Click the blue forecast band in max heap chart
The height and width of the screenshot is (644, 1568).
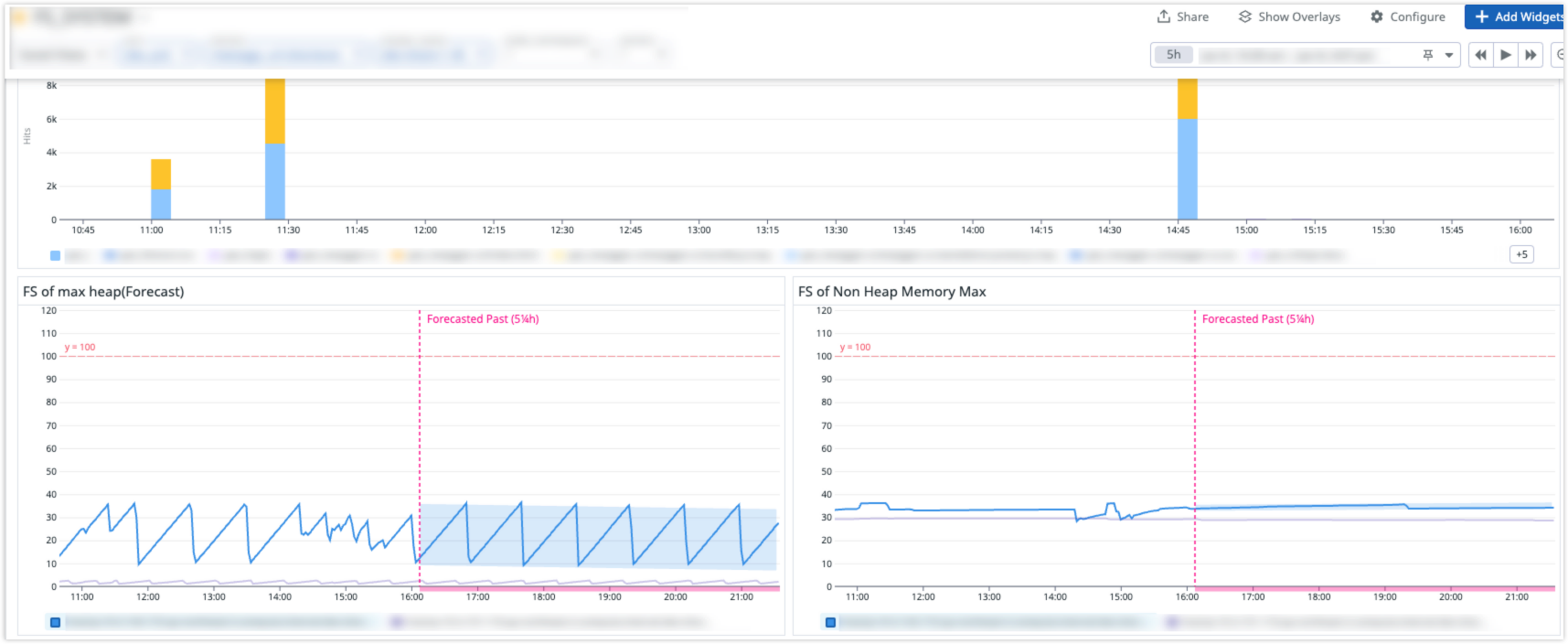click(x=599, y=535)
